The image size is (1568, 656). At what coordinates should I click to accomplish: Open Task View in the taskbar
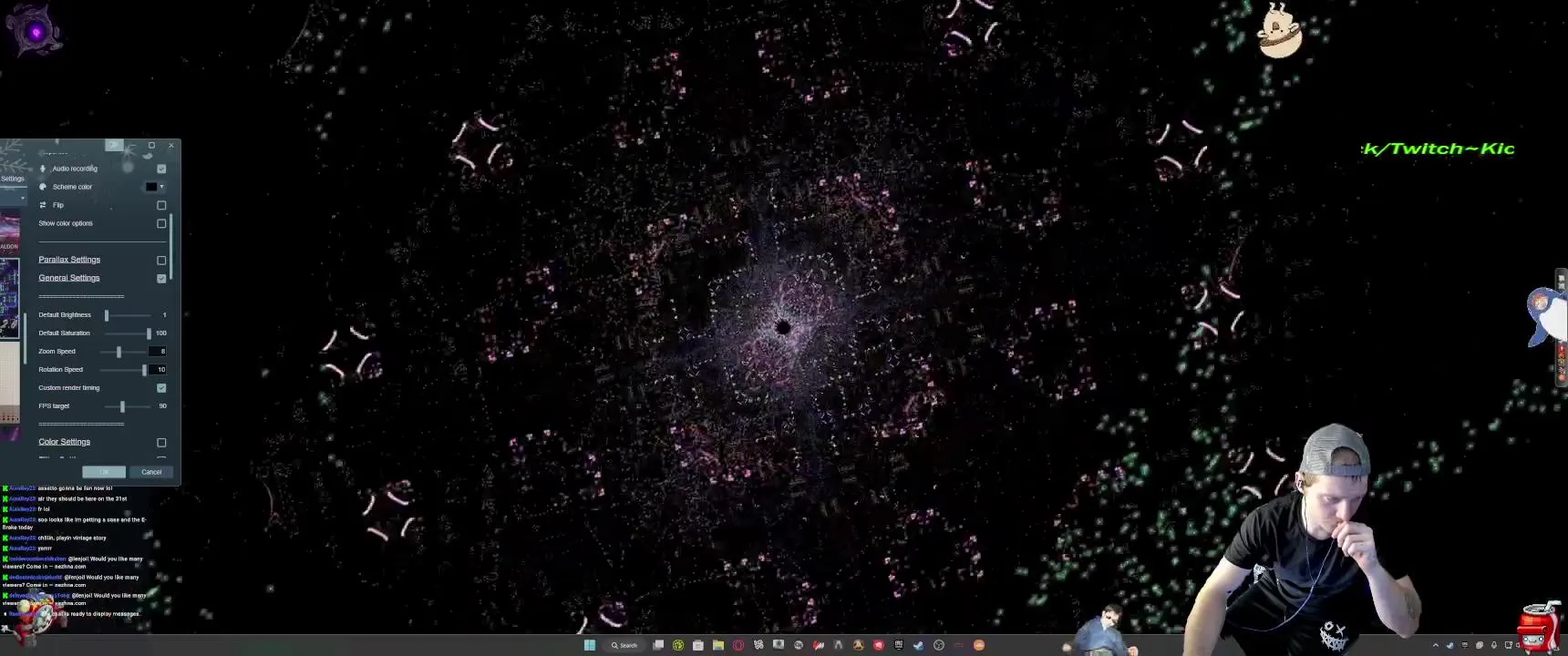tap(658, 645)
